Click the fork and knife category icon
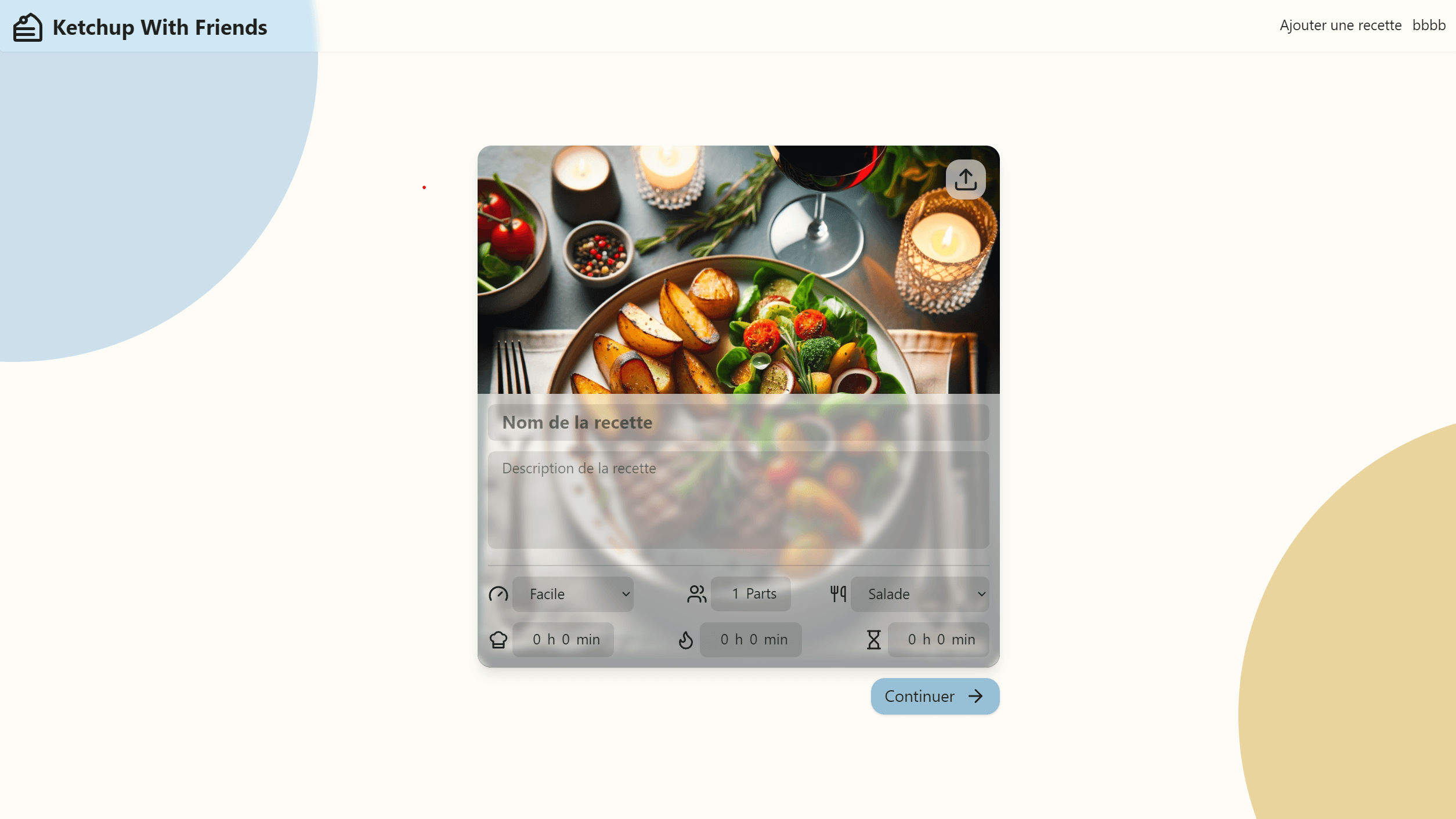This screenshot has width=1456, height=819. (x=837, y=593)
